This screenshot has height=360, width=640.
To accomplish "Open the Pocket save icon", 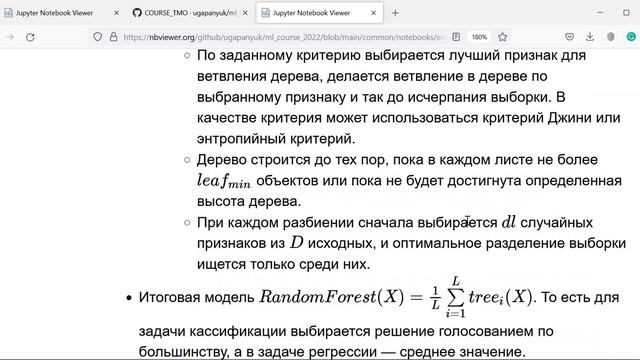I will [x=569, y=37].
